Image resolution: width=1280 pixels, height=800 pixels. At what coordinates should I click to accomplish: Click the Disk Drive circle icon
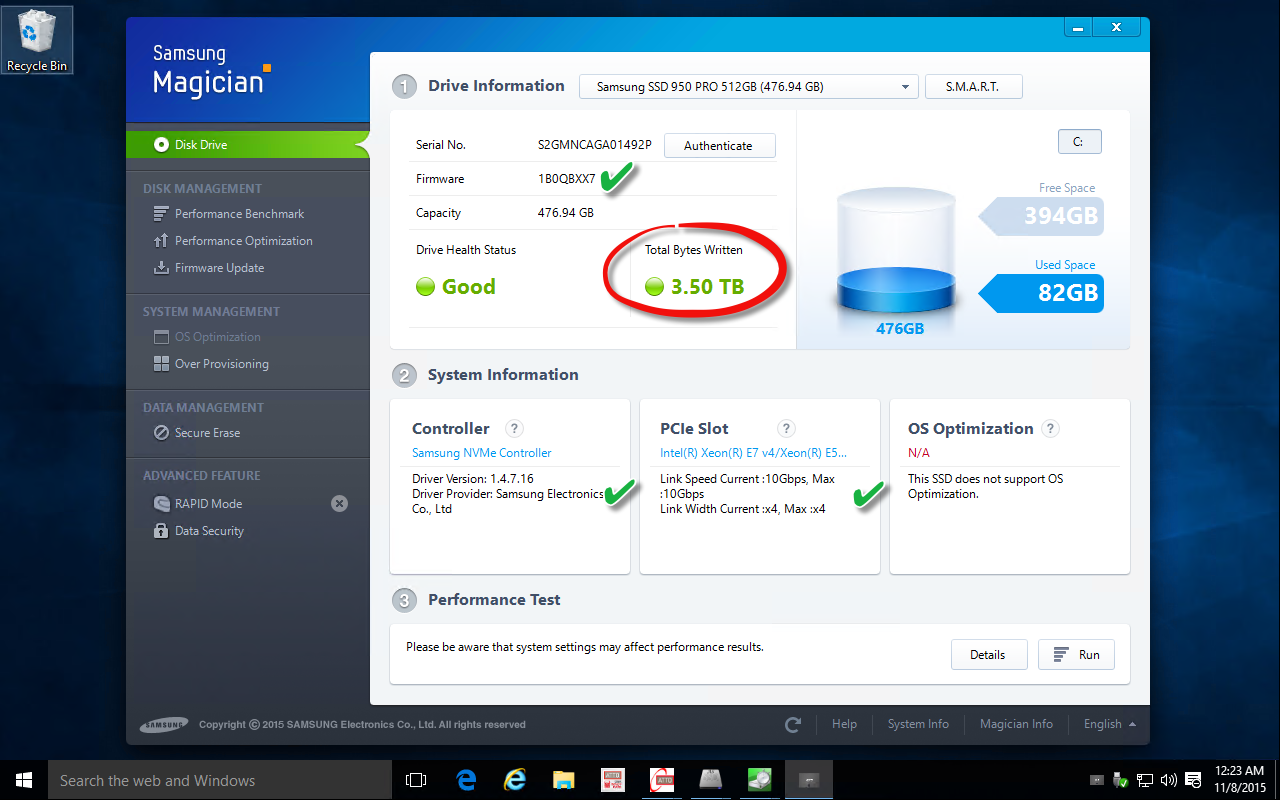point(161,145)
